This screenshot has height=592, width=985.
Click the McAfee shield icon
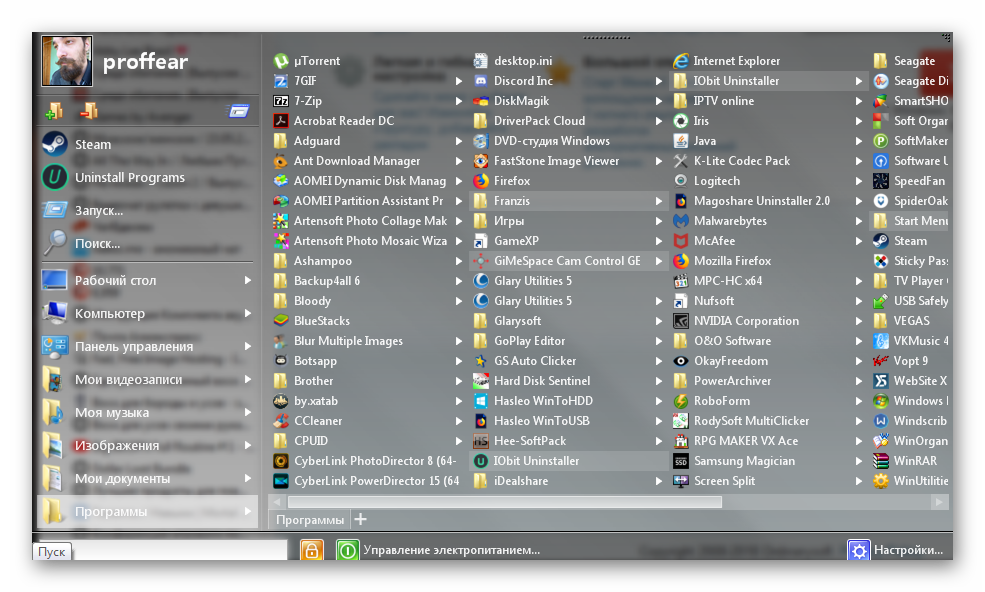pos(680,241)
